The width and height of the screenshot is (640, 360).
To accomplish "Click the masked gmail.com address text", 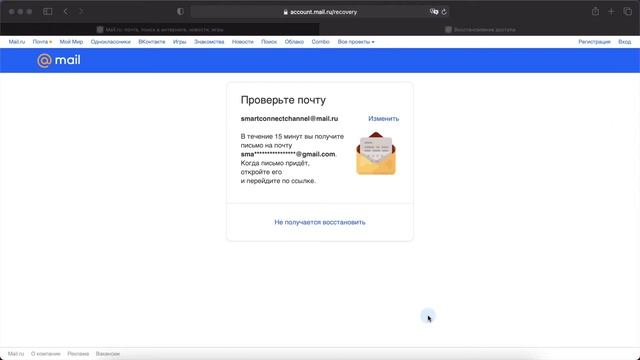I will coord(288,154).
